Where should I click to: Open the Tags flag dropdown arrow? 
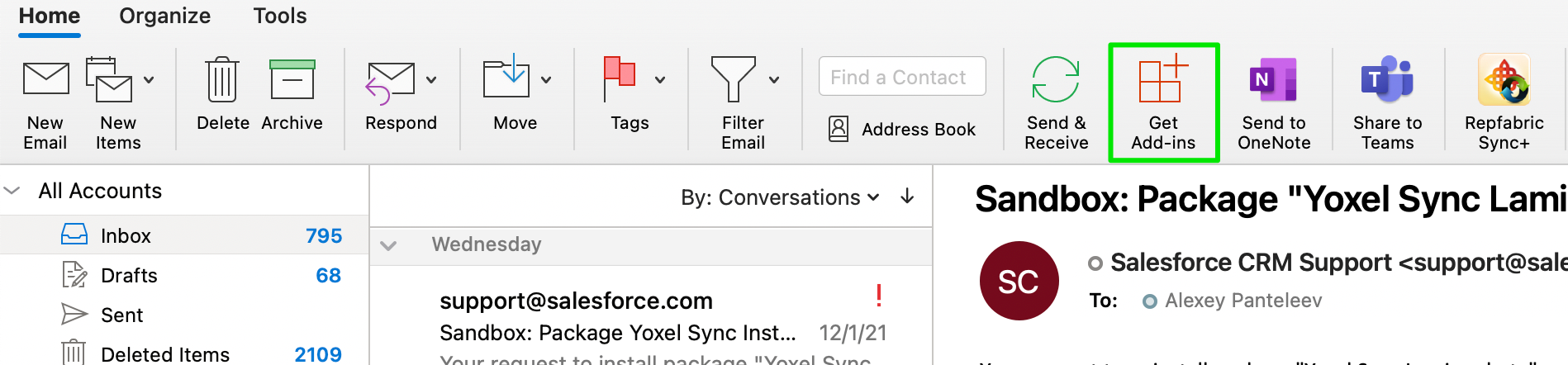coord(660,80)
